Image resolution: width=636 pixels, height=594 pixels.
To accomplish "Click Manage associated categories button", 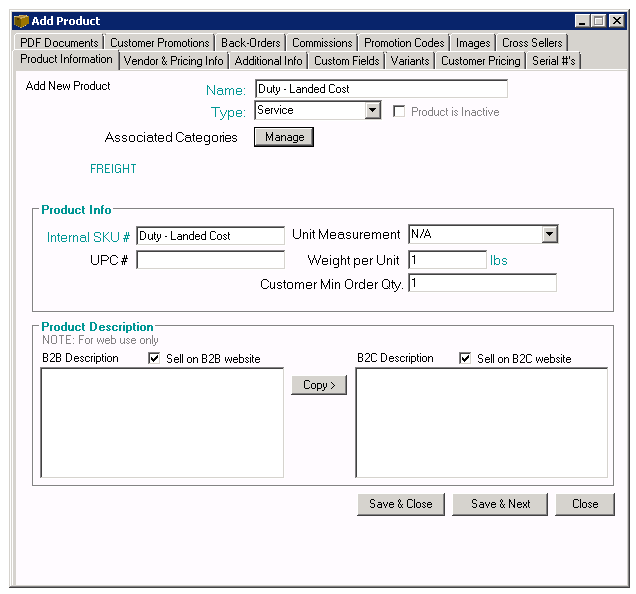I will (x=284, y=137).
